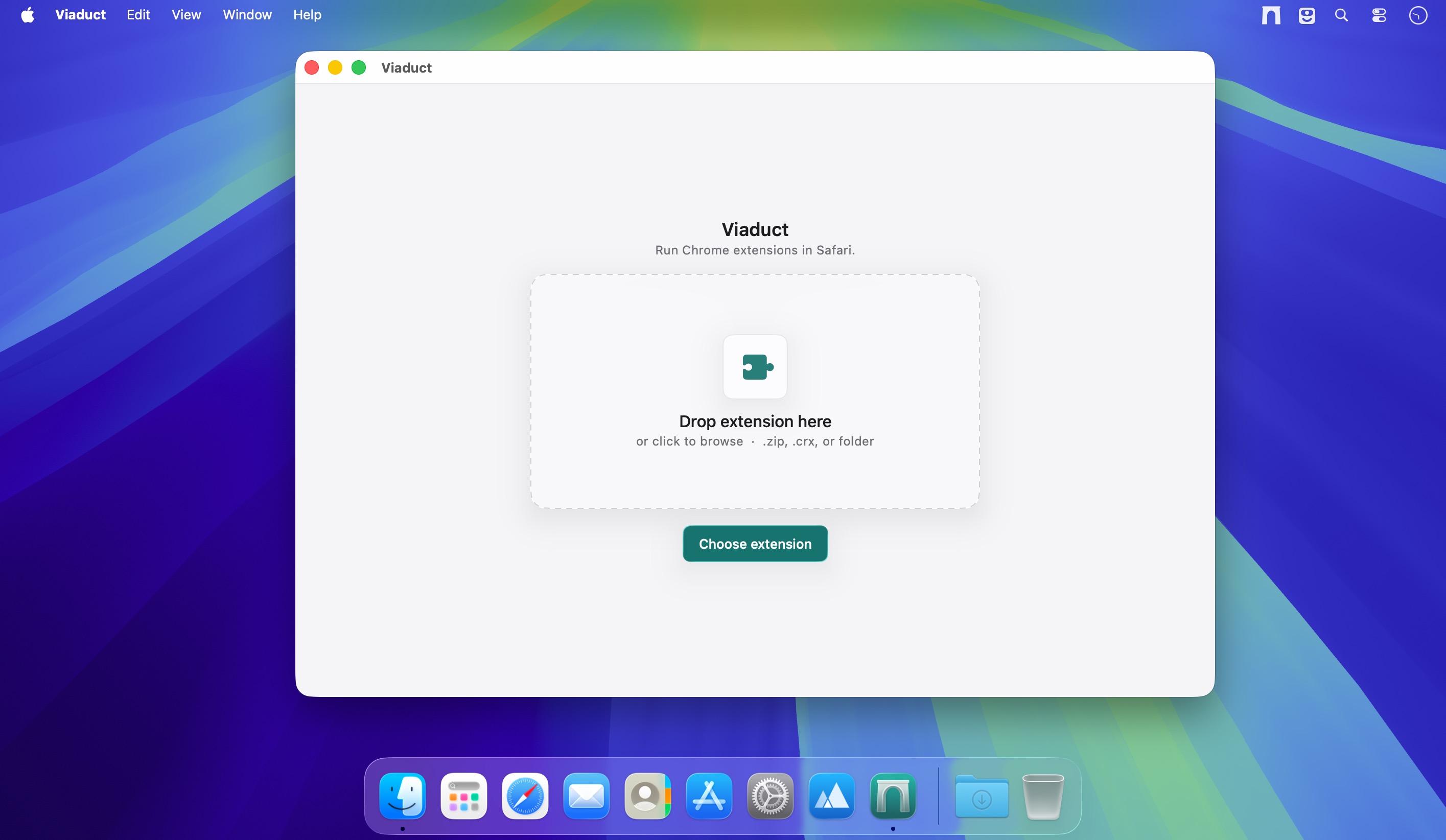The image size is (1446, 840).
Task: Open System Settings from the Dock
Action: point(771,796)
